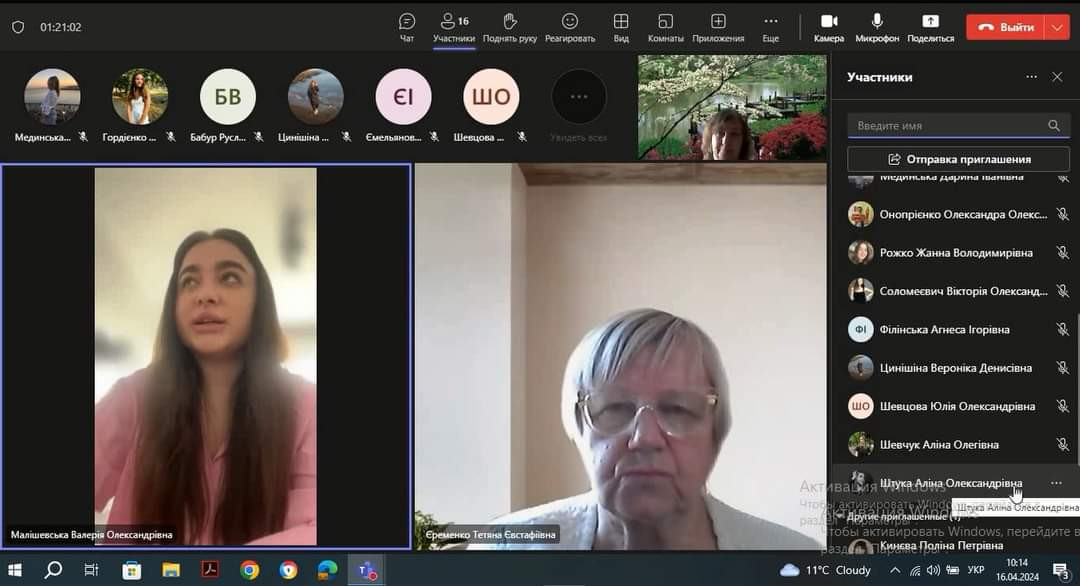Image resolution: width=1080 pixels, height=586 pixels.
Task: Select the БВ Бабур avatar
Action: (227, 96)
